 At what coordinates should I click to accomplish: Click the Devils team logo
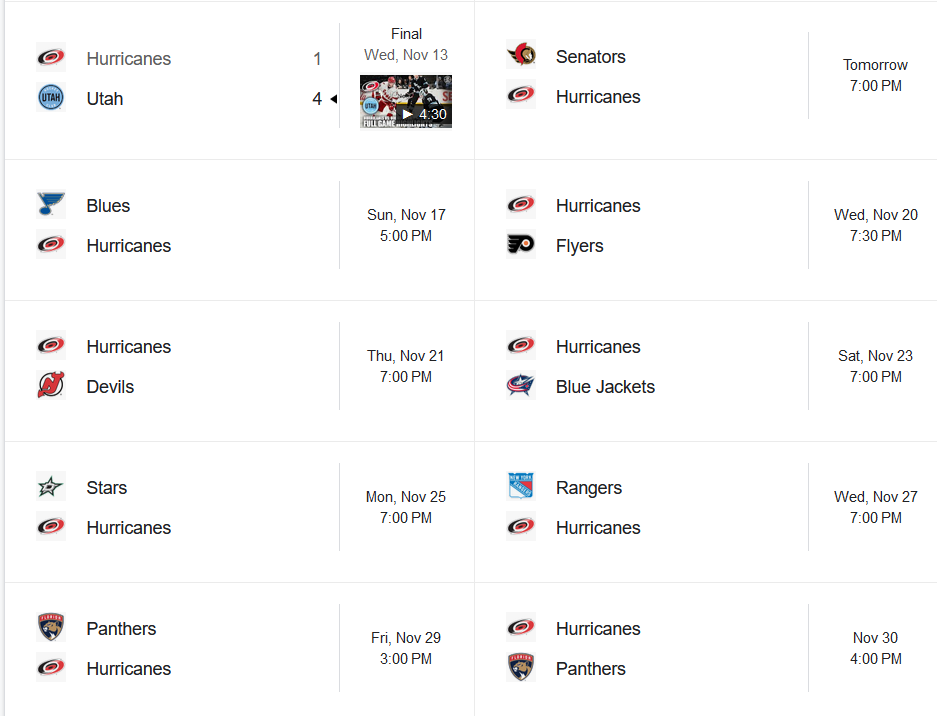51,386
